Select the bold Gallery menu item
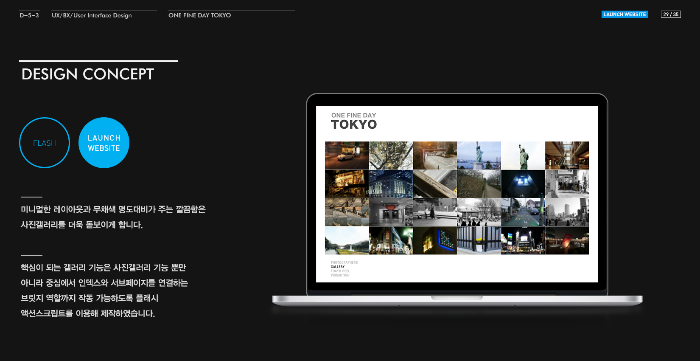700x361 pixels. tap(338, 267)
